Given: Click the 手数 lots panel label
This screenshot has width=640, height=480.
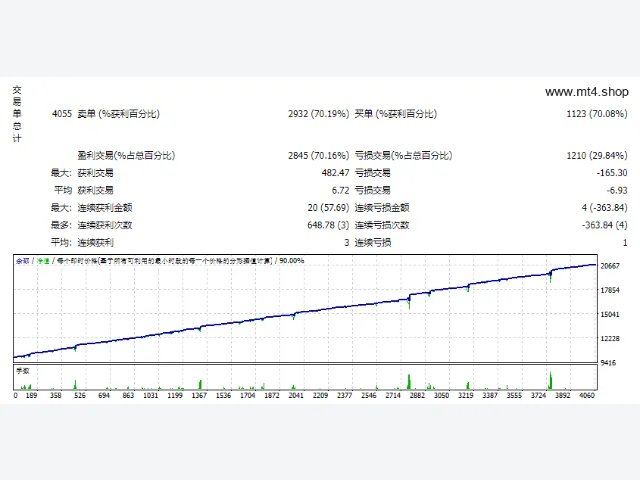Looking at the screenshot, I should [x=22, y=371].
